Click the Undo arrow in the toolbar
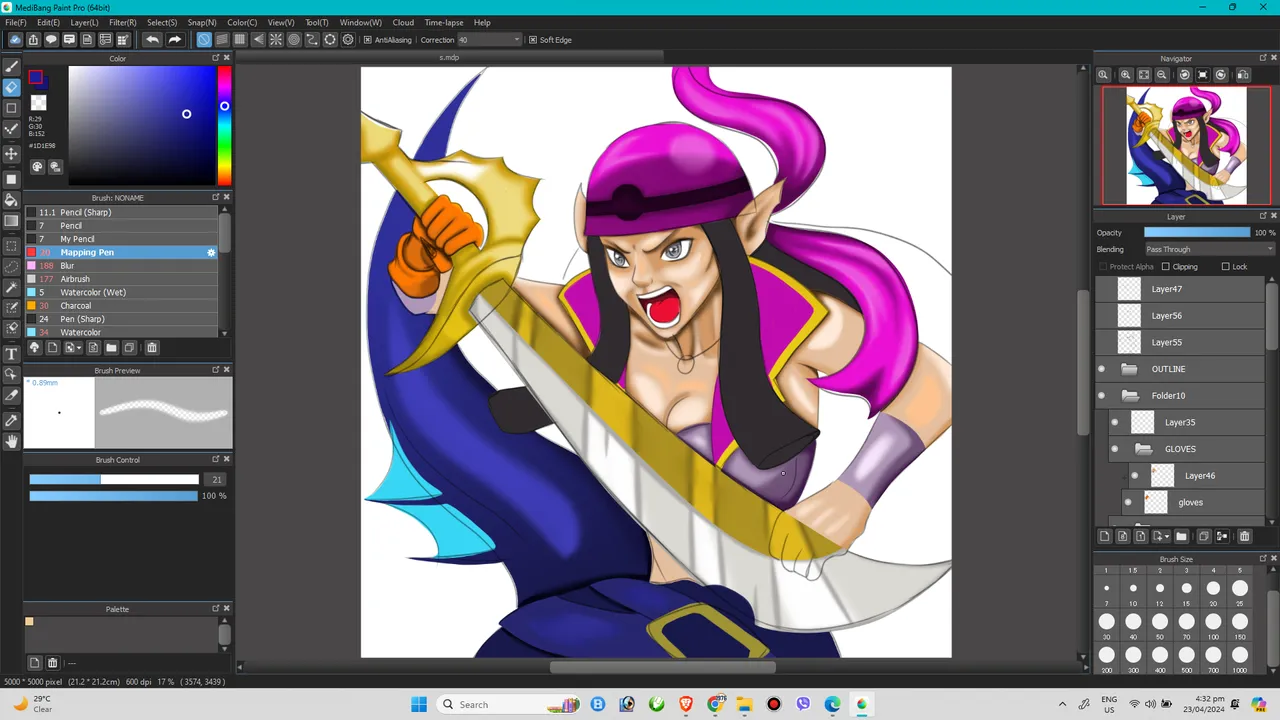Viewport: 1280px width, 720px height. point(152,40)
